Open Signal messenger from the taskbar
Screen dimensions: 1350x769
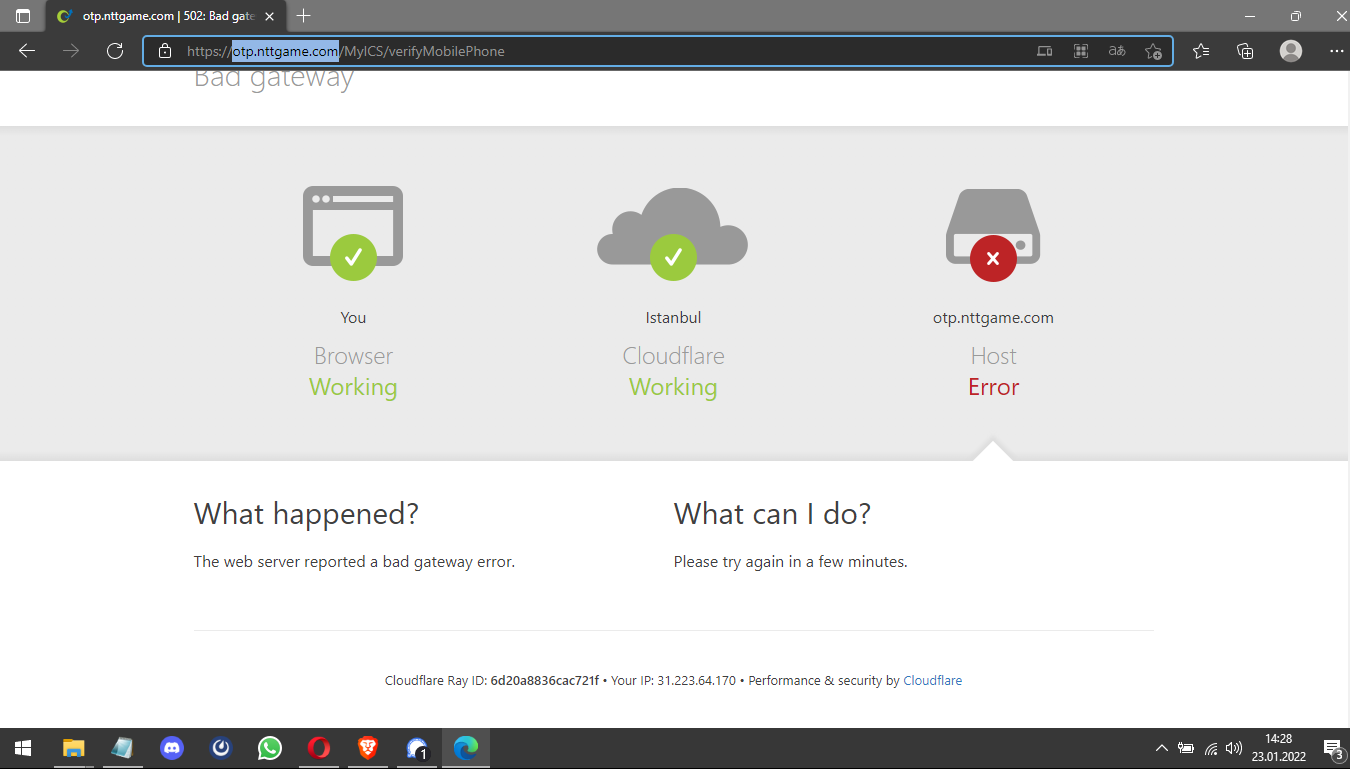[417, 748]
